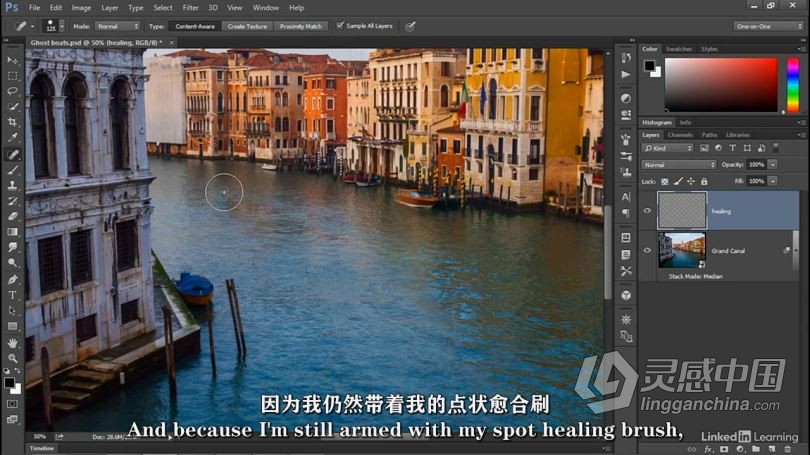Select the Dodge tool
The height and width of the screenshot is (455, 810).
[x=12, y=263]
